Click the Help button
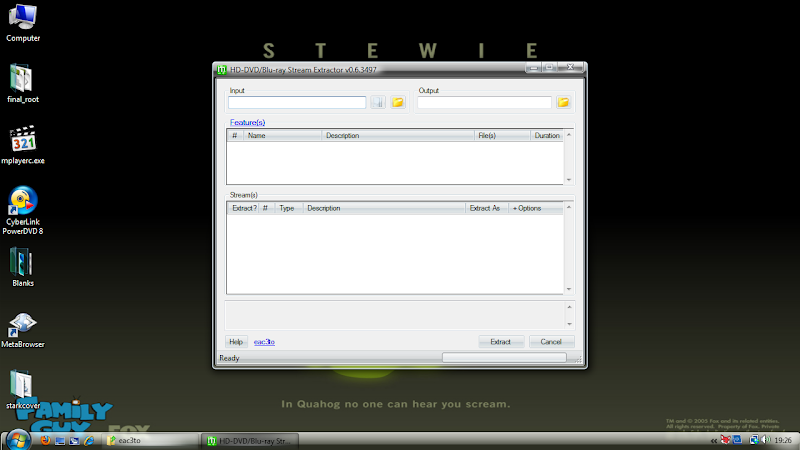800x450 pixels. [x=236, y=342]
